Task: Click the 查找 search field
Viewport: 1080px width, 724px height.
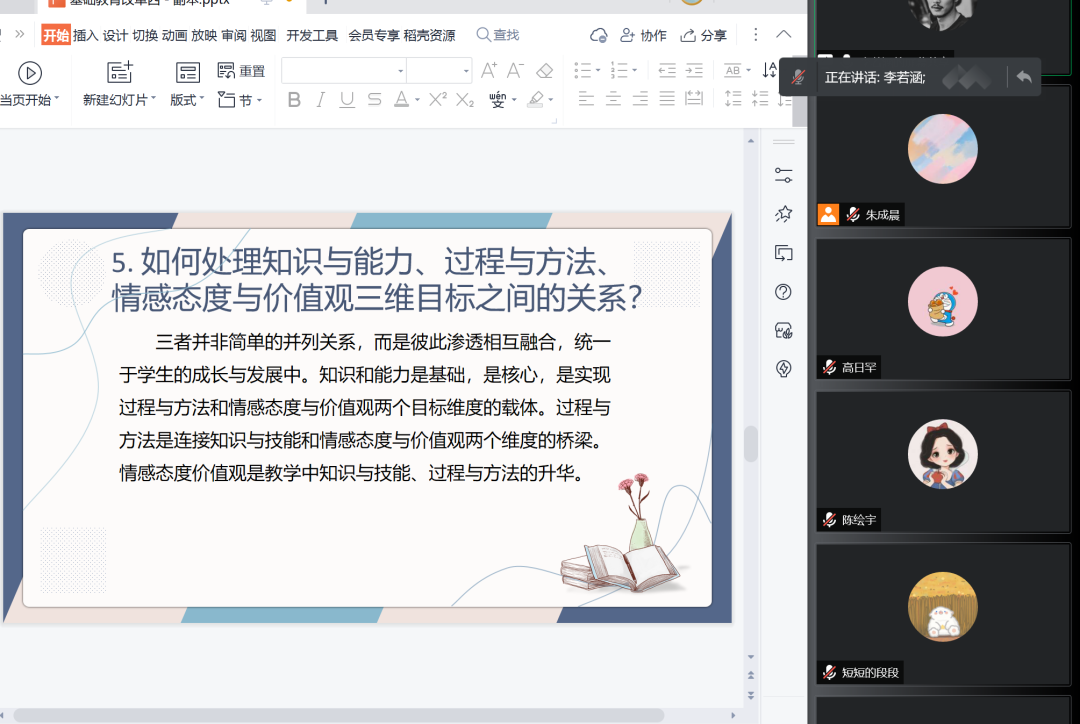Action: (x=498, y=35)
